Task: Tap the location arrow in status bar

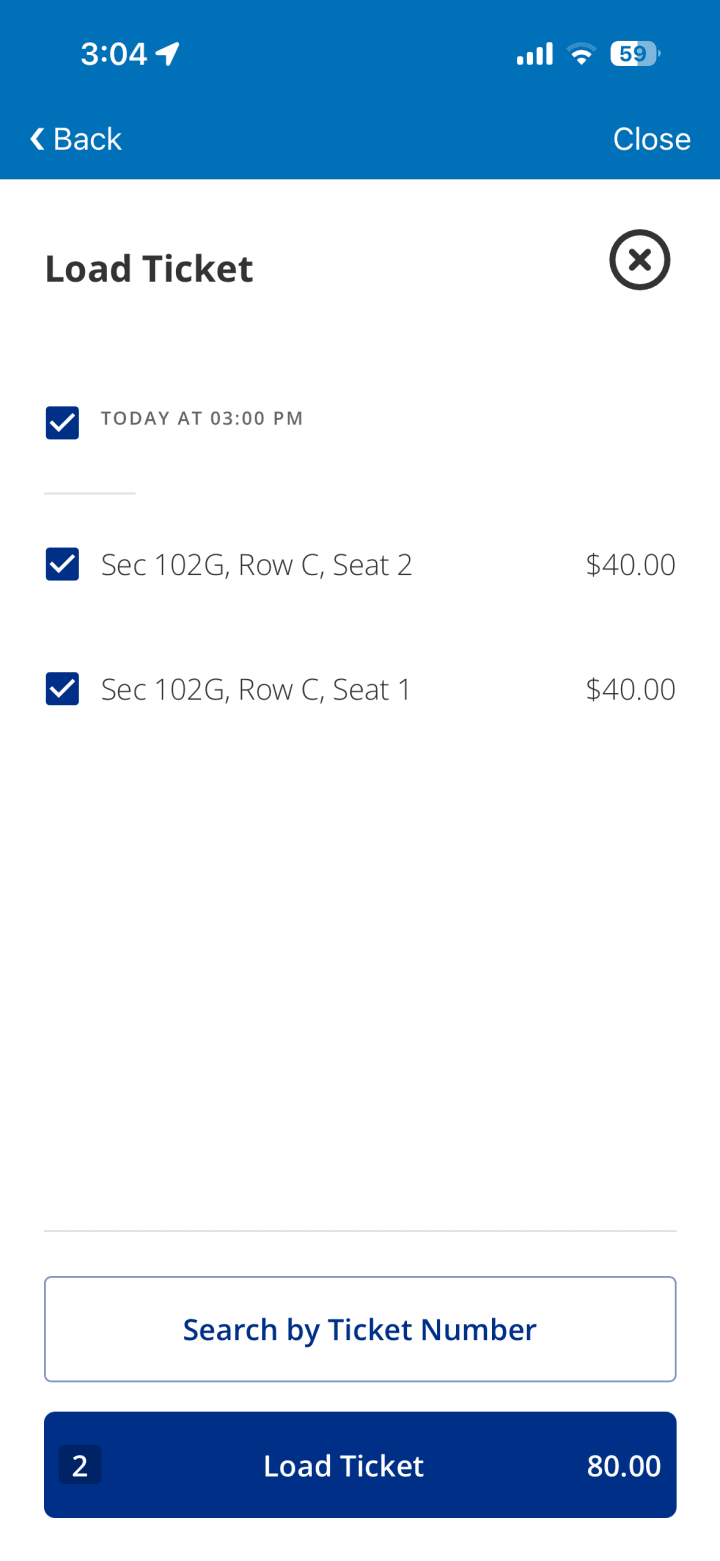Action: point(167,54)
